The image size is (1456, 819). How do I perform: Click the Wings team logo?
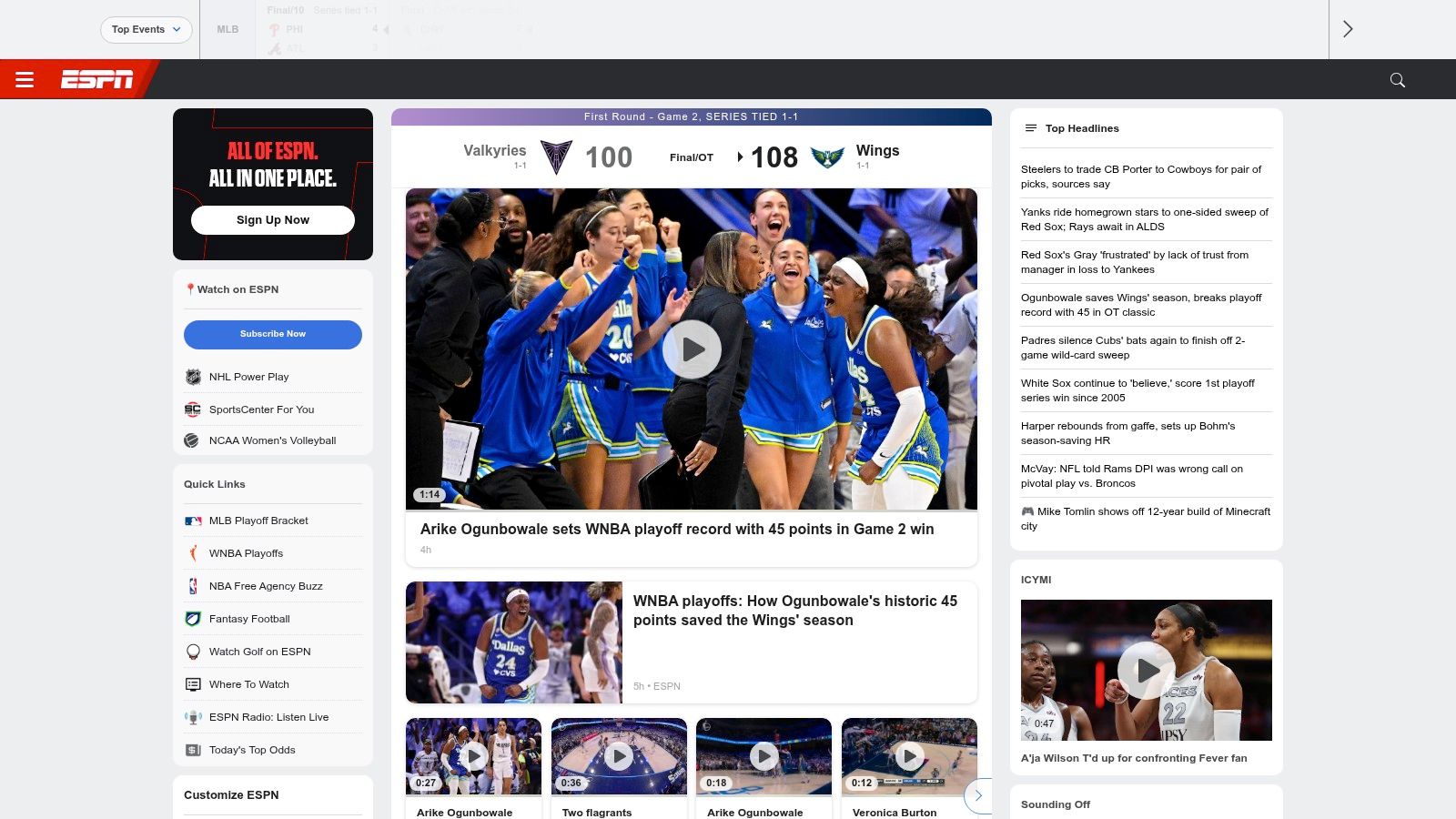click(827, 157)
